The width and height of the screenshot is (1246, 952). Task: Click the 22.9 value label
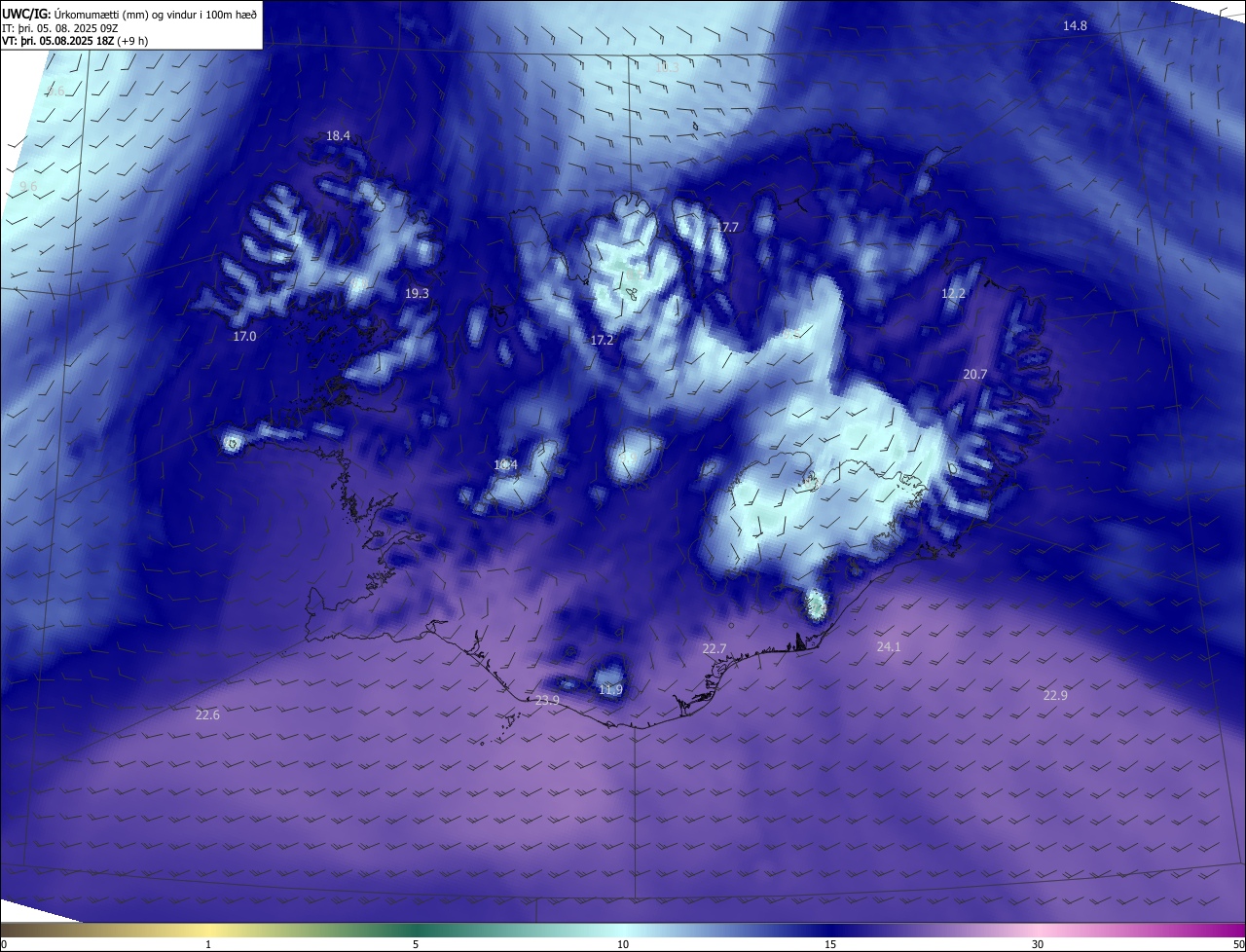pos(1055,695)
